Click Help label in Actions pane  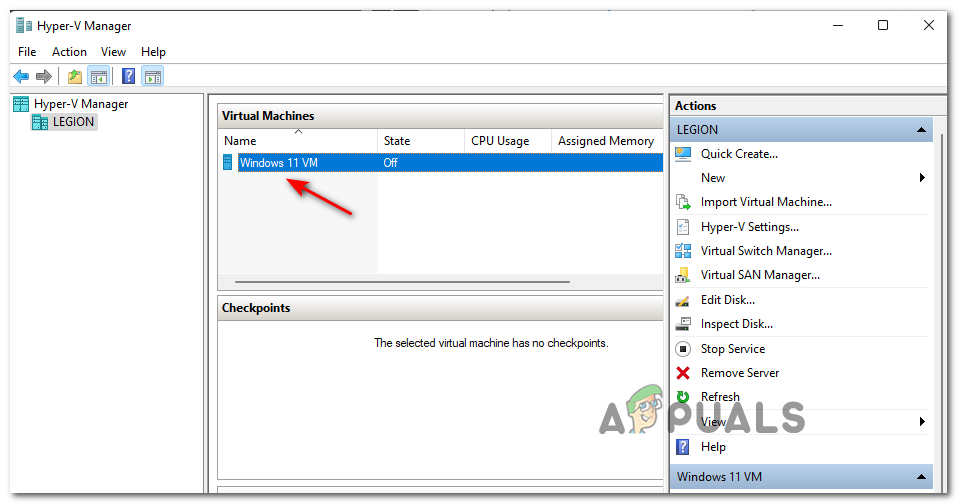[713, 447]
